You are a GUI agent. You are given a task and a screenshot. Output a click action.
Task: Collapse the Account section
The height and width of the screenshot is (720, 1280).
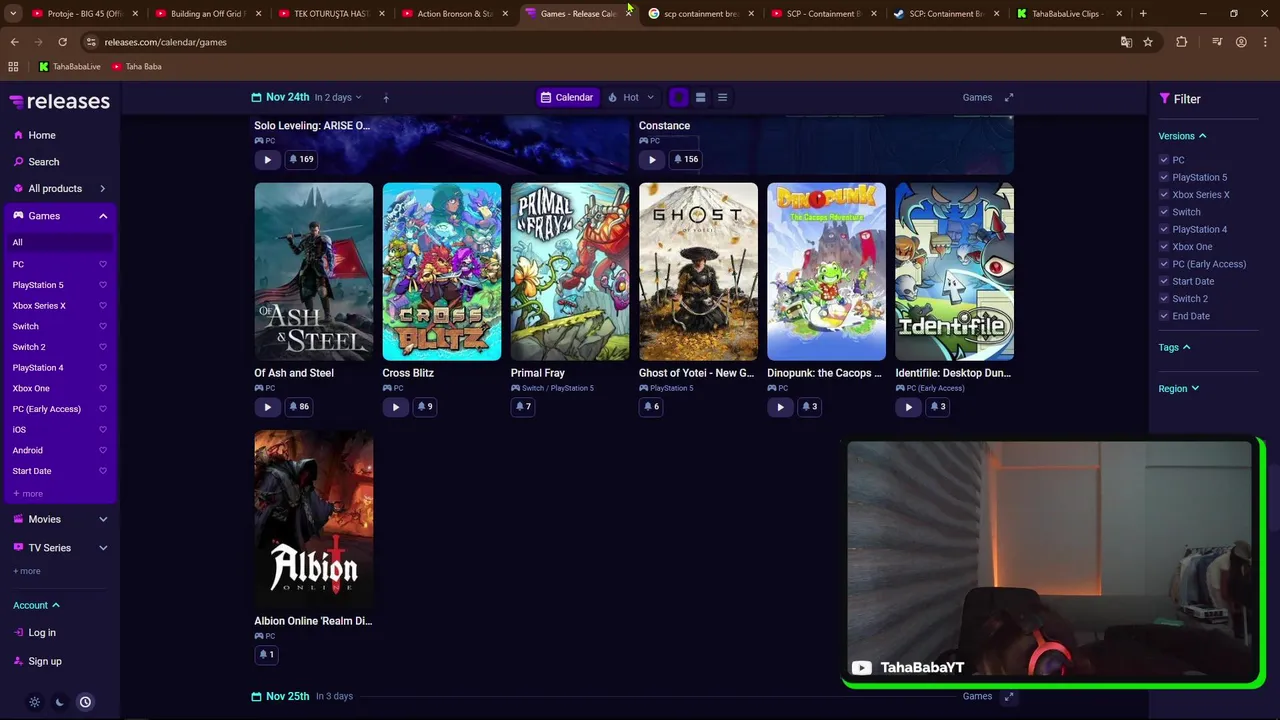click(36, 605)
